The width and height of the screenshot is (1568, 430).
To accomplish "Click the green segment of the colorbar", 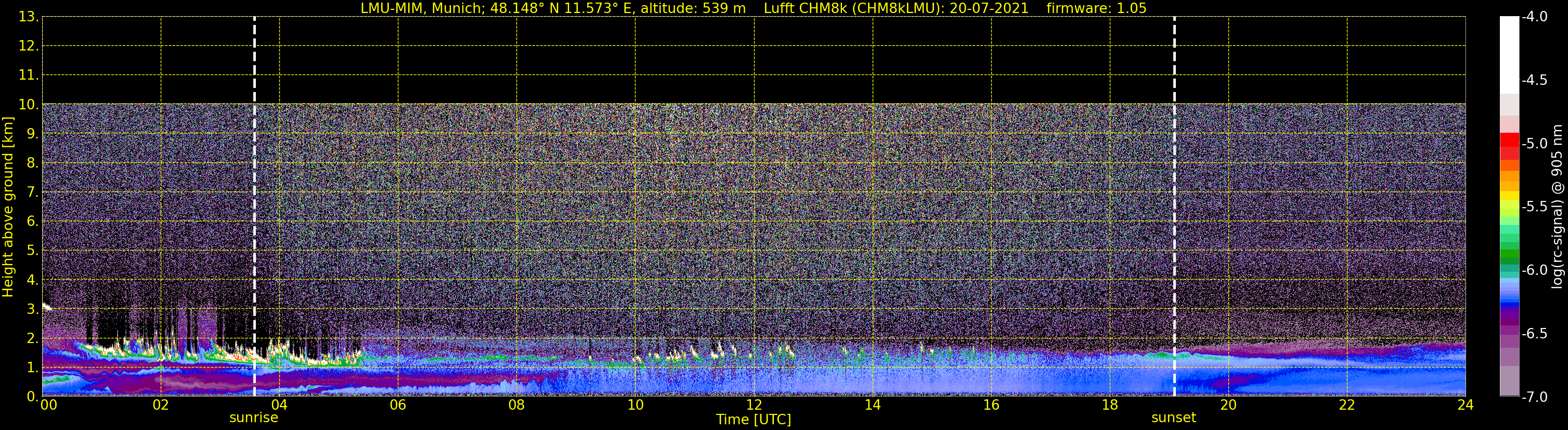I will [x=1510, y=253].
